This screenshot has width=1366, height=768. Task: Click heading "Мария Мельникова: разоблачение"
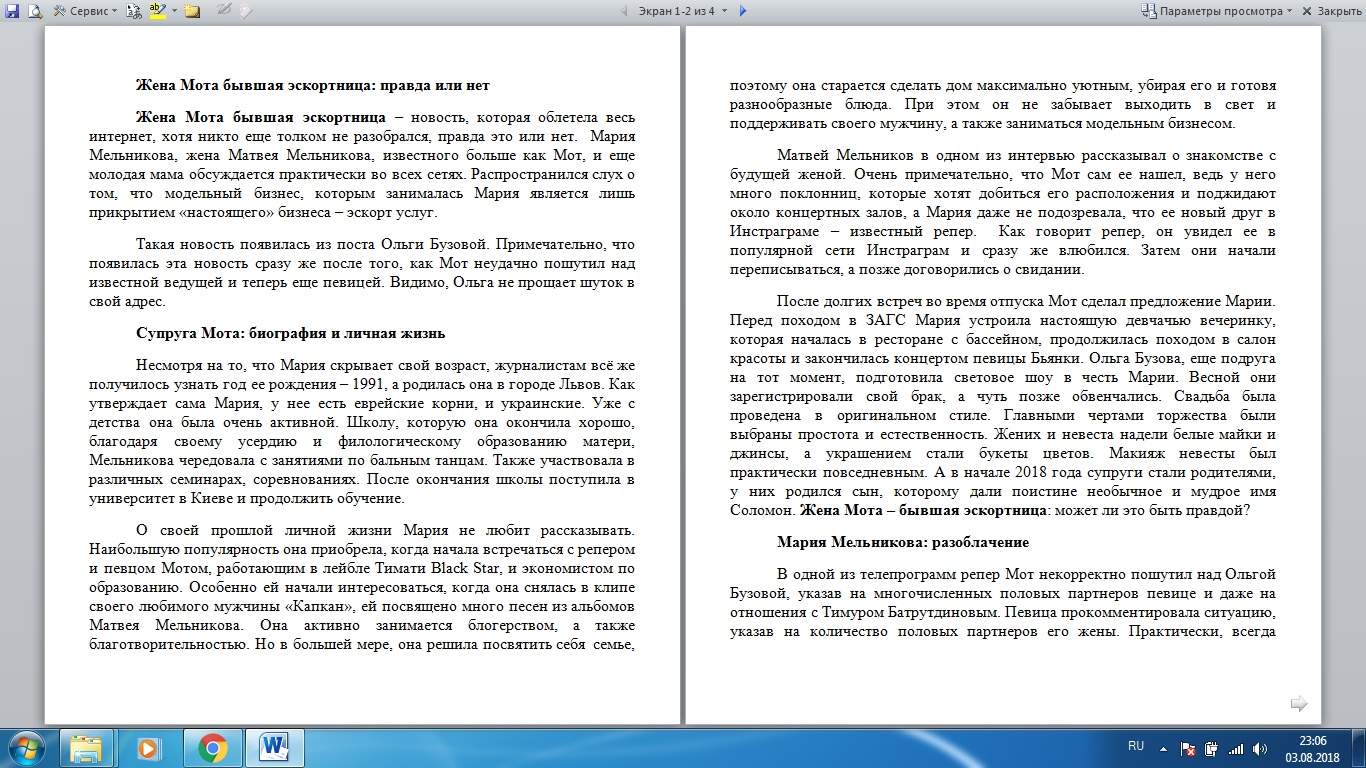point(903,542)
